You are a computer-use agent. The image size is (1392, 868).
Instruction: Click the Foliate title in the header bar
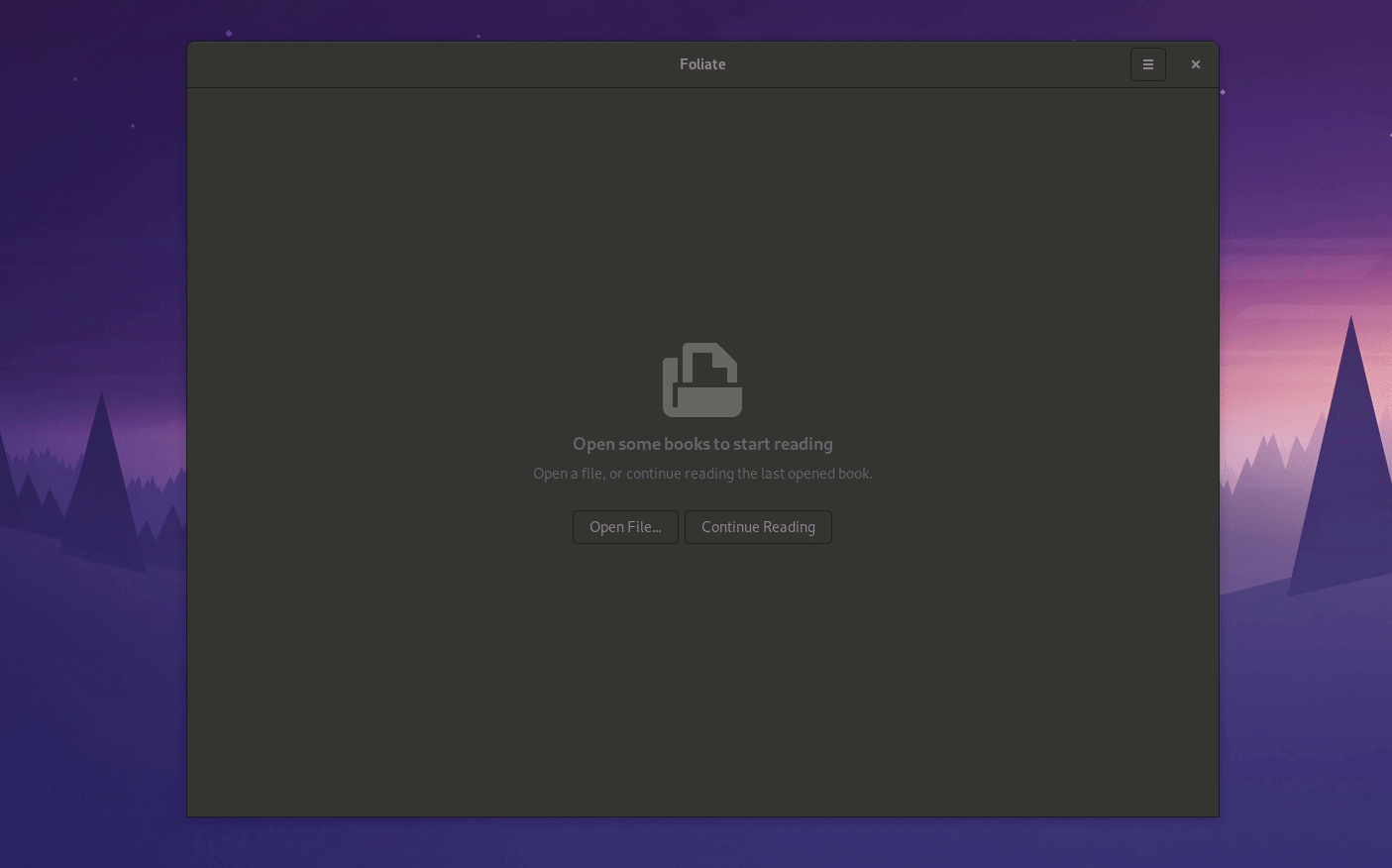(702, 64)
